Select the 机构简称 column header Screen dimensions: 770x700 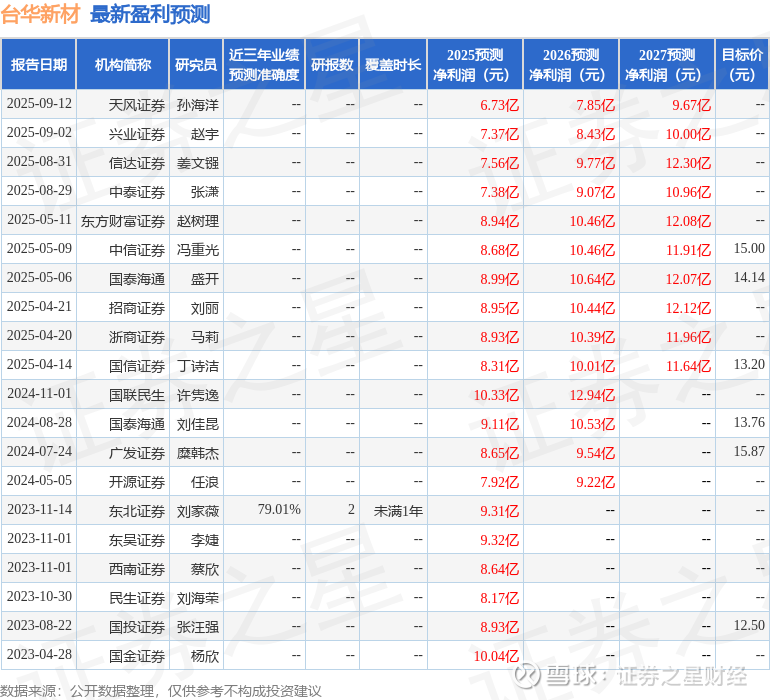[123, 64]
